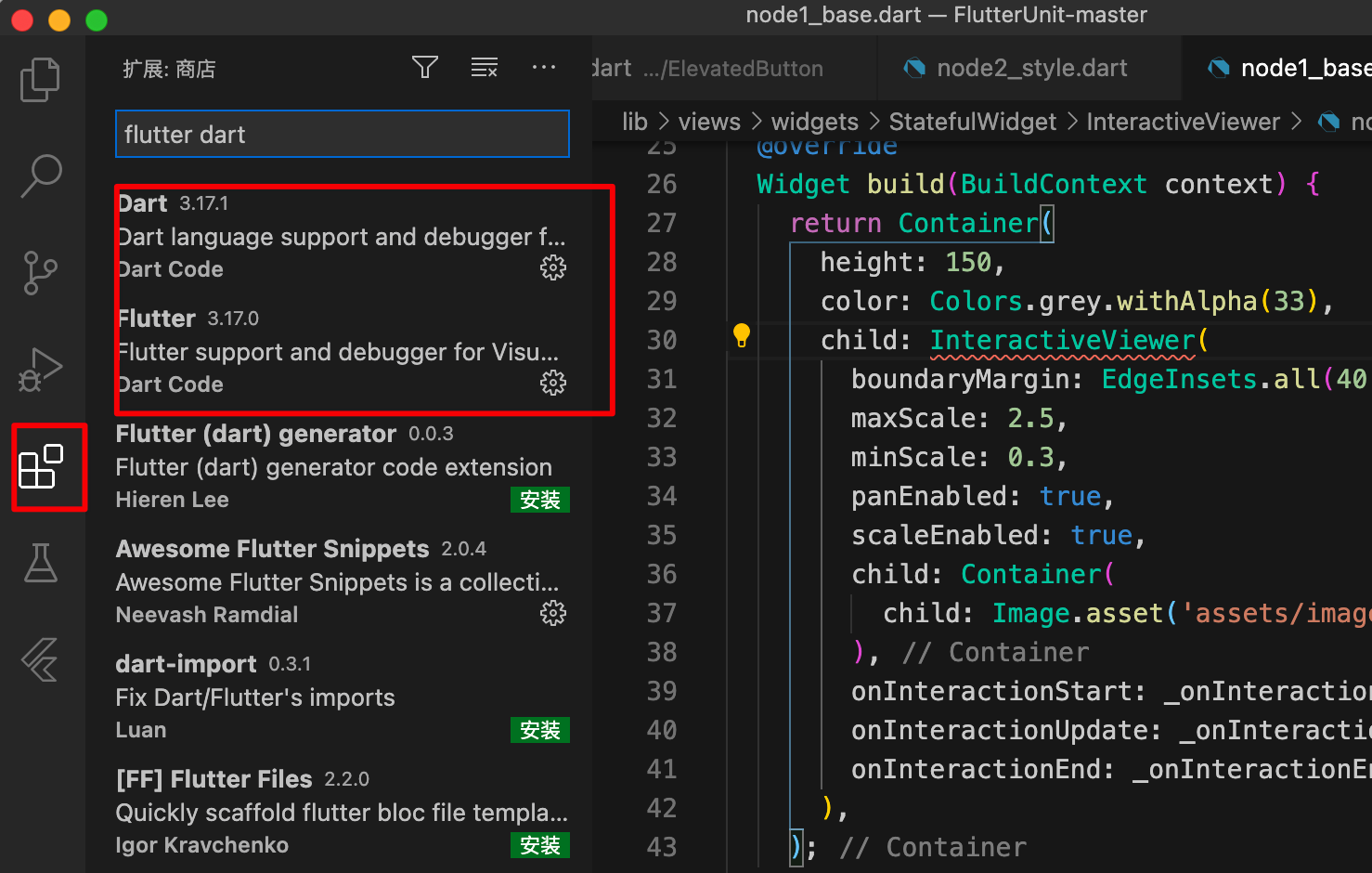Select 'Awesome Flutter Snippets' extension title

[272, 549]
